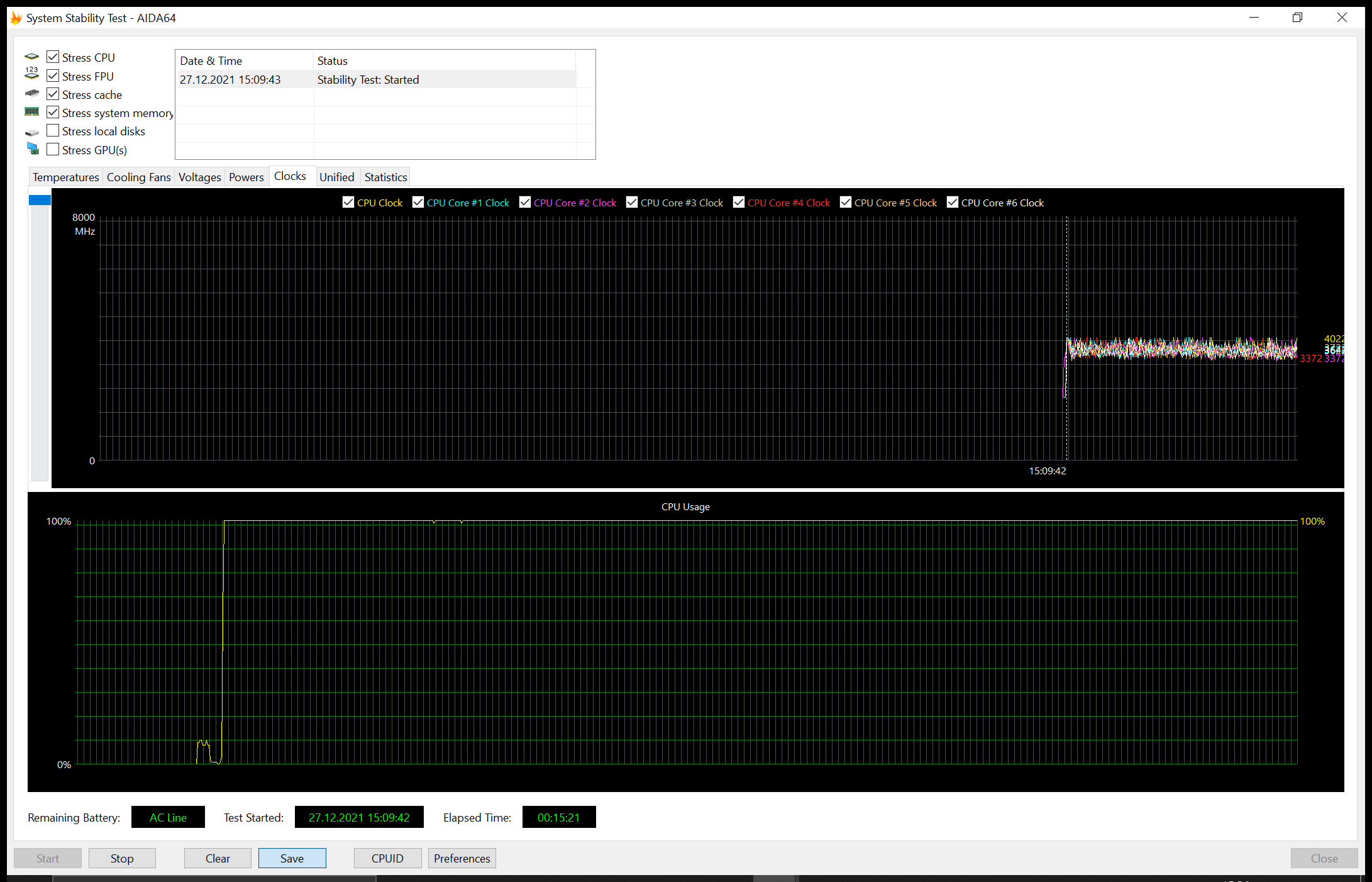Enable Stress GPU(s) checkbox
This screenshot has width=1372, height=882.
[53, 150]
